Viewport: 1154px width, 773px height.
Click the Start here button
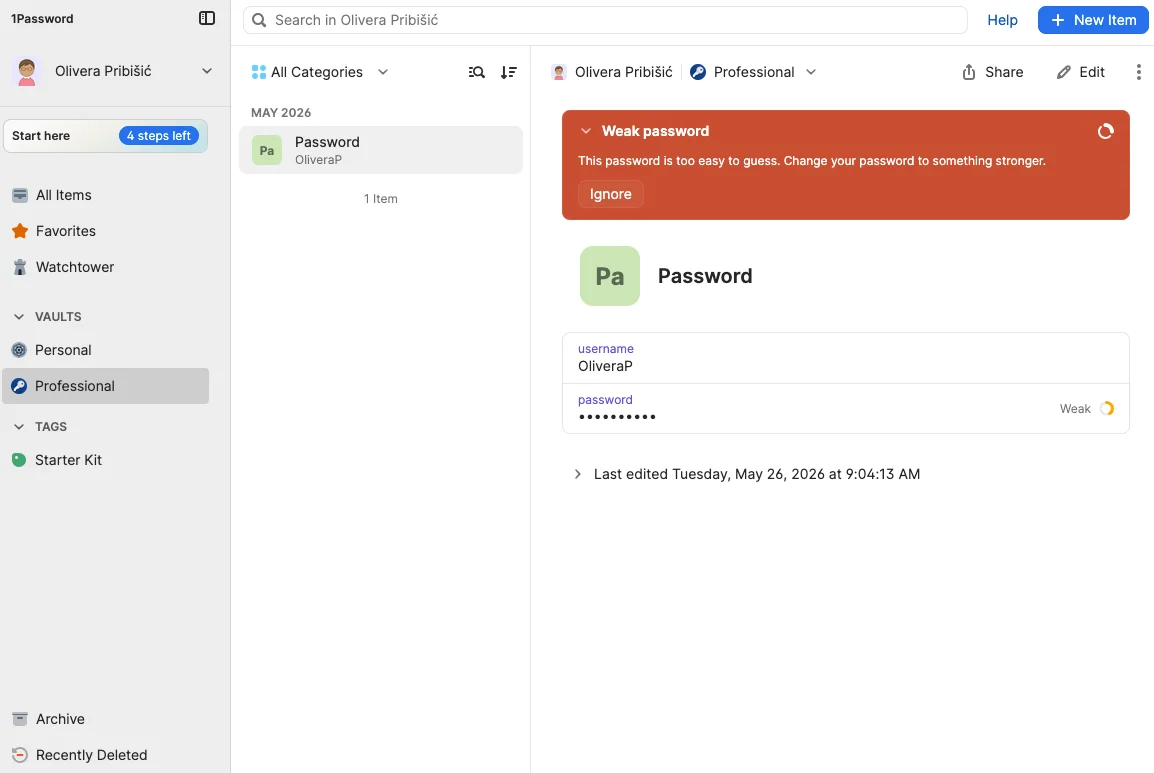pyautogui.click(x=105, y=136)
